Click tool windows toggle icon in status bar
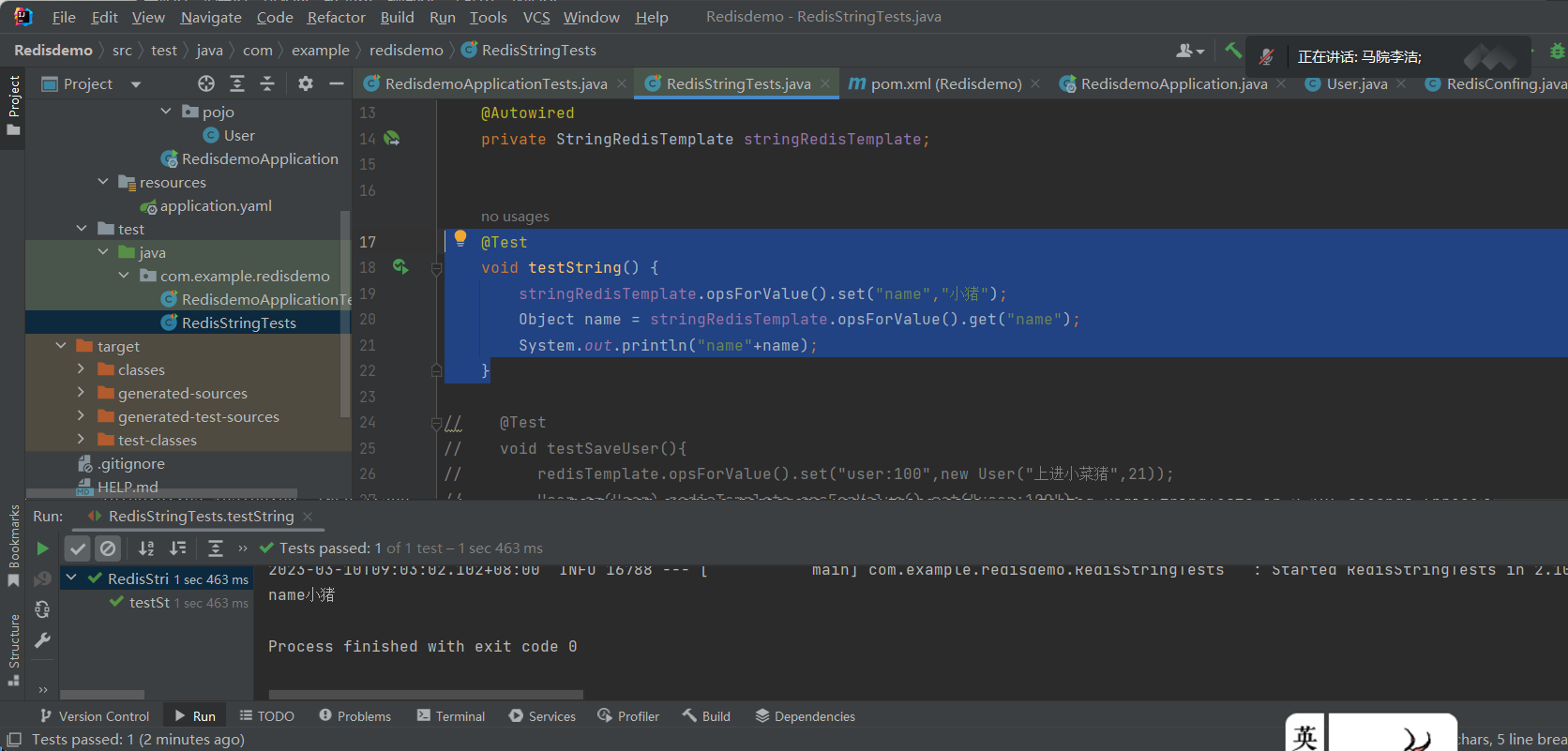 (x=14, y=740)
